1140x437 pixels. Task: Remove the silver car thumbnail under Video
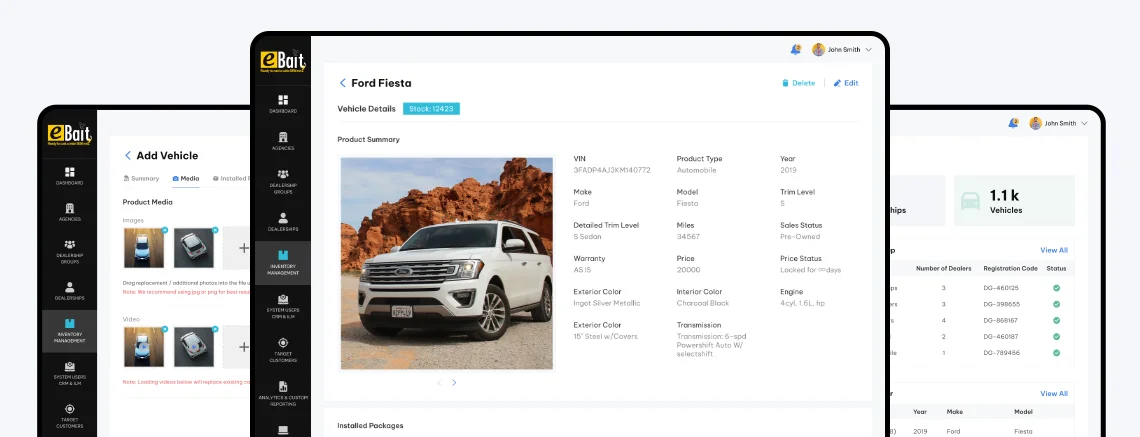(215, 329)
